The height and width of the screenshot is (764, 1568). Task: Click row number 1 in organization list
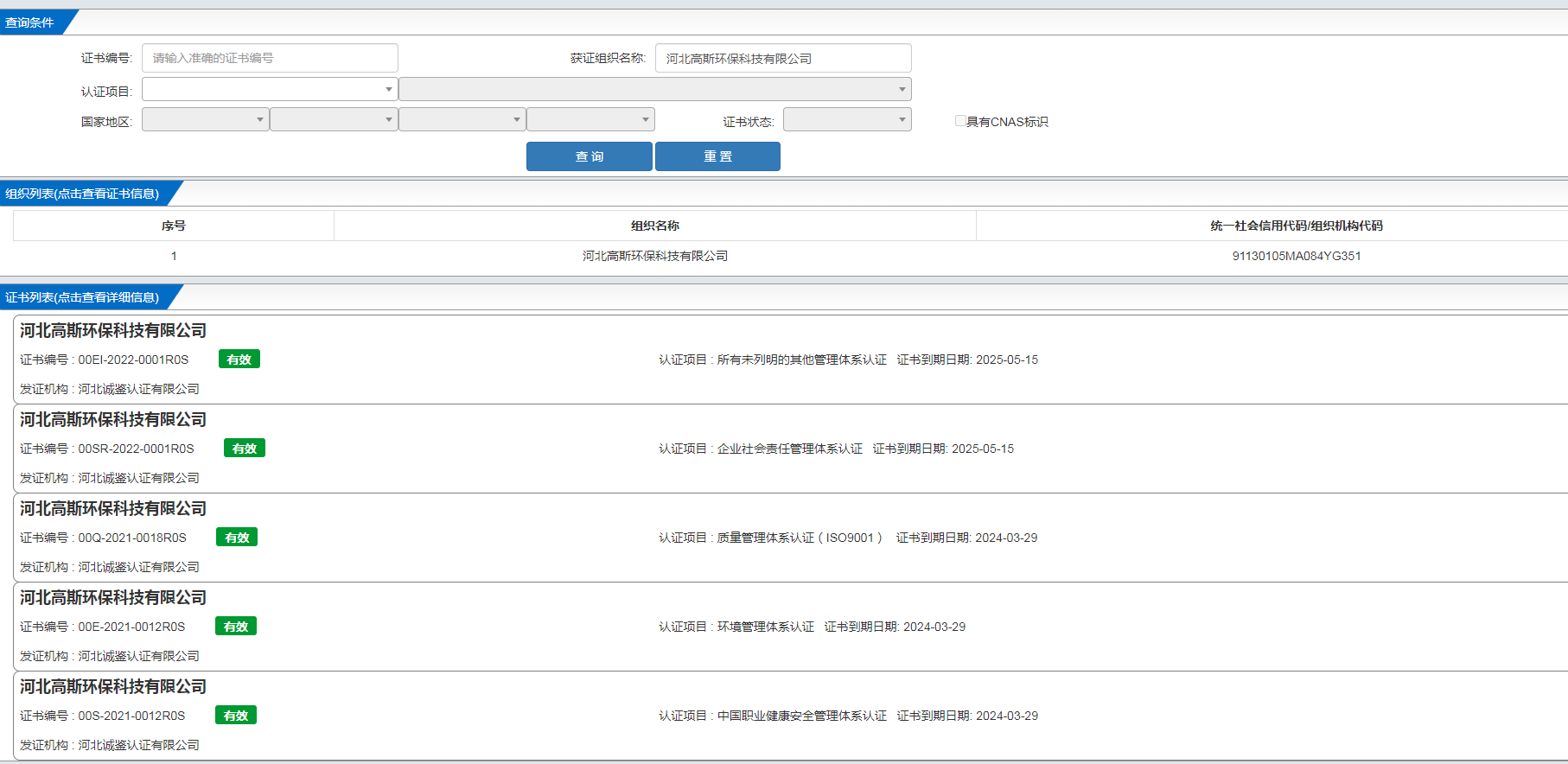coord(174,256)
